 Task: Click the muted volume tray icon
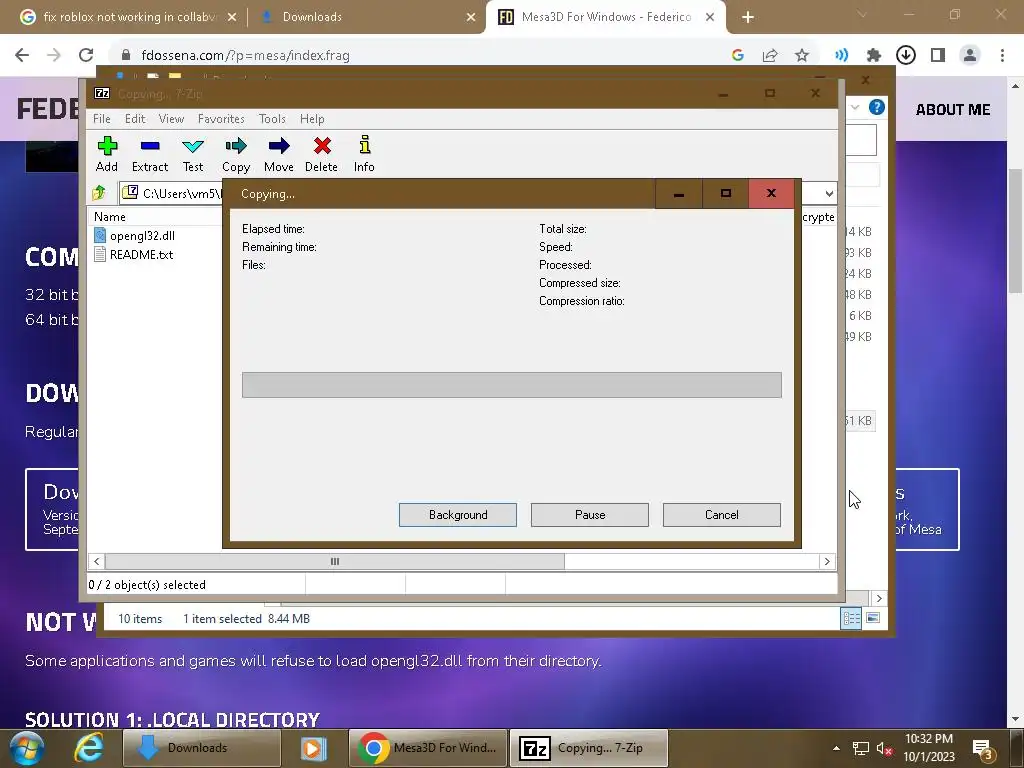point(885,749)
